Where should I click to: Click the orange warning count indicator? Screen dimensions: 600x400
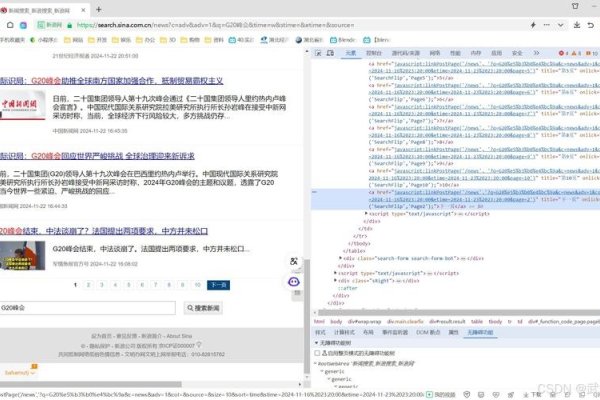click(x=576, y=53)
